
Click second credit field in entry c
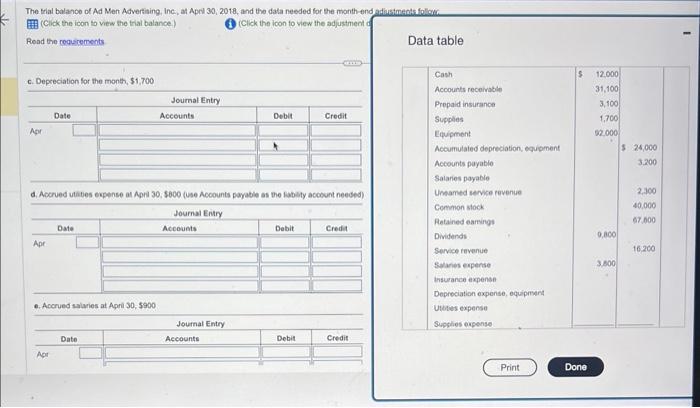click(336, 145)
